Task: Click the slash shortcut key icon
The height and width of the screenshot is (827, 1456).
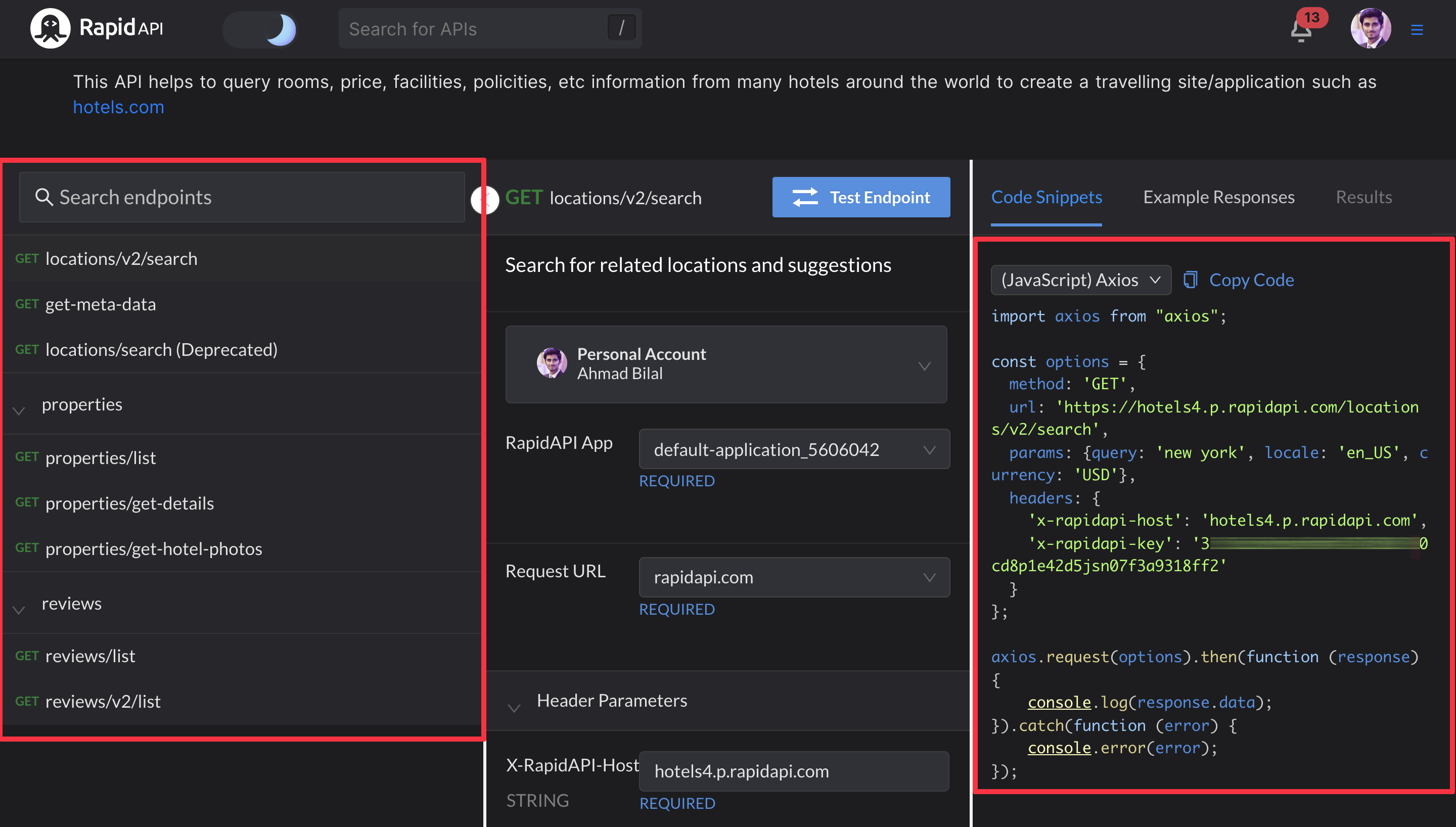Action: click(621, 28)
